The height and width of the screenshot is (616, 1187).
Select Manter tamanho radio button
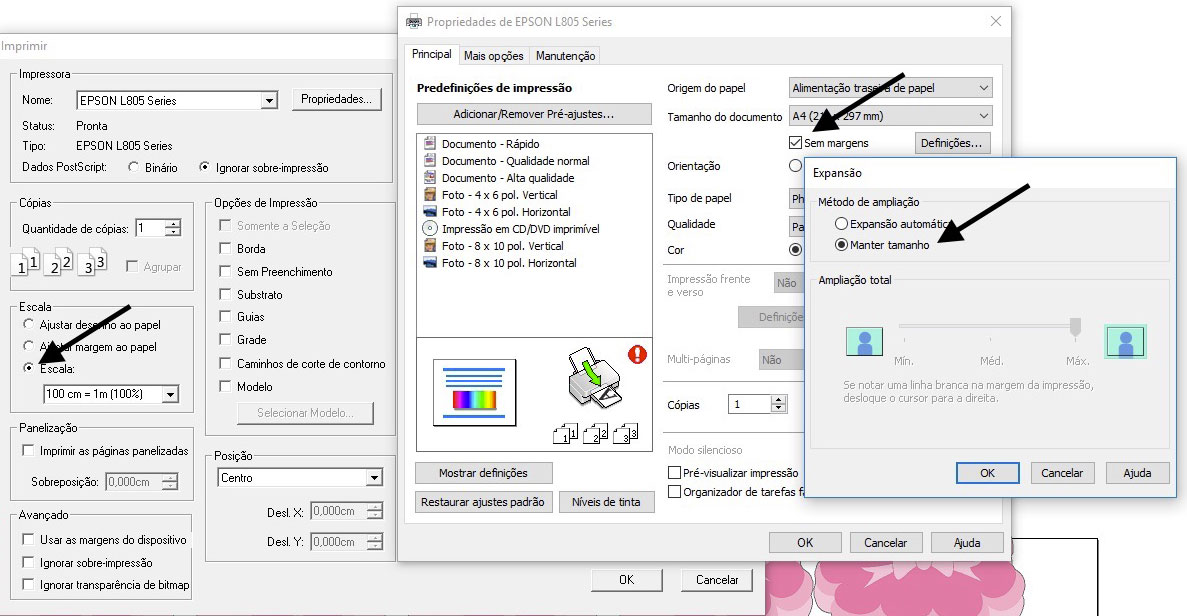point(841,245)
